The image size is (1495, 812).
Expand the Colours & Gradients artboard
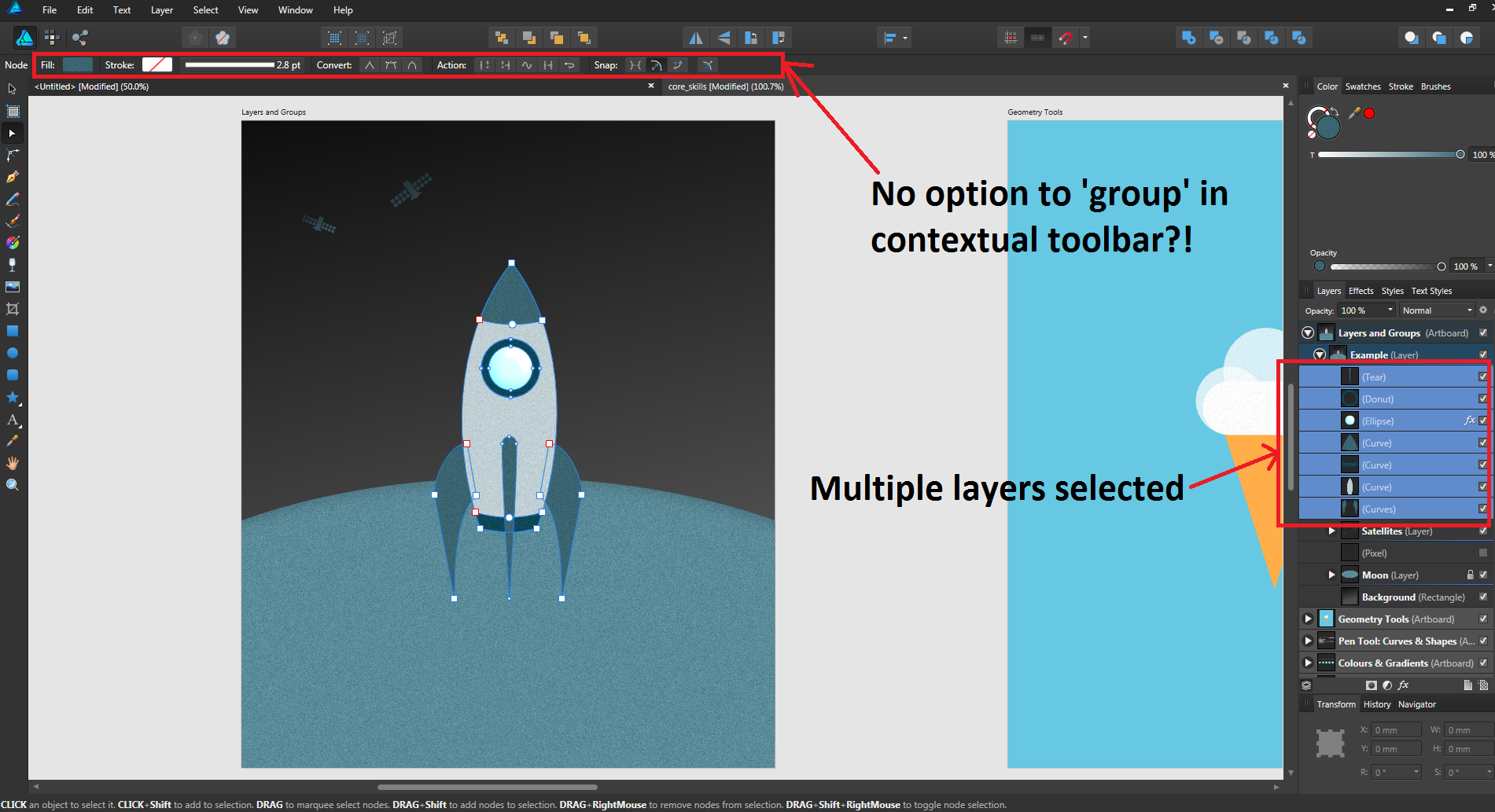pyautogui.click(x=1308, y=663)
